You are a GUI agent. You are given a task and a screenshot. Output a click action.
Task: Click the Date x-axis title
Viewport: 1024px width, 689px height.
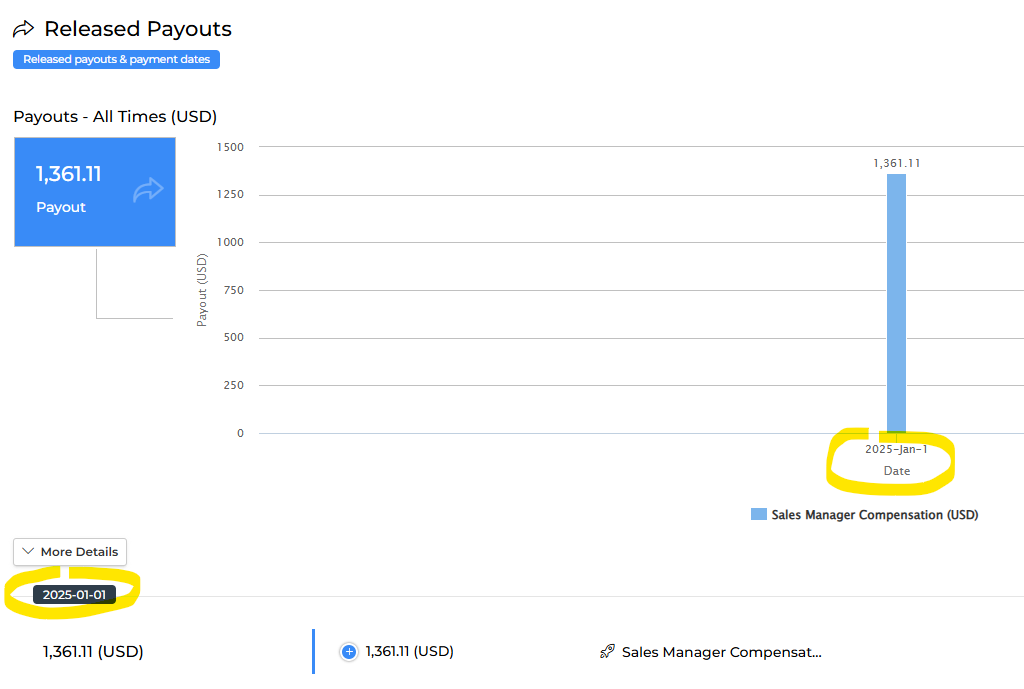click(896, 471)
